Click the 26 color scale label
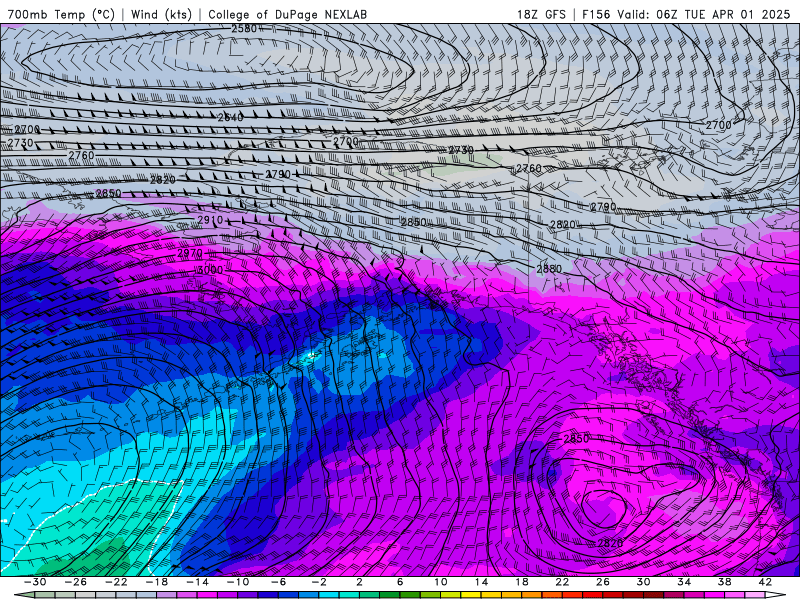The width and height of the screenshot is (800, 600). point(603,582)
